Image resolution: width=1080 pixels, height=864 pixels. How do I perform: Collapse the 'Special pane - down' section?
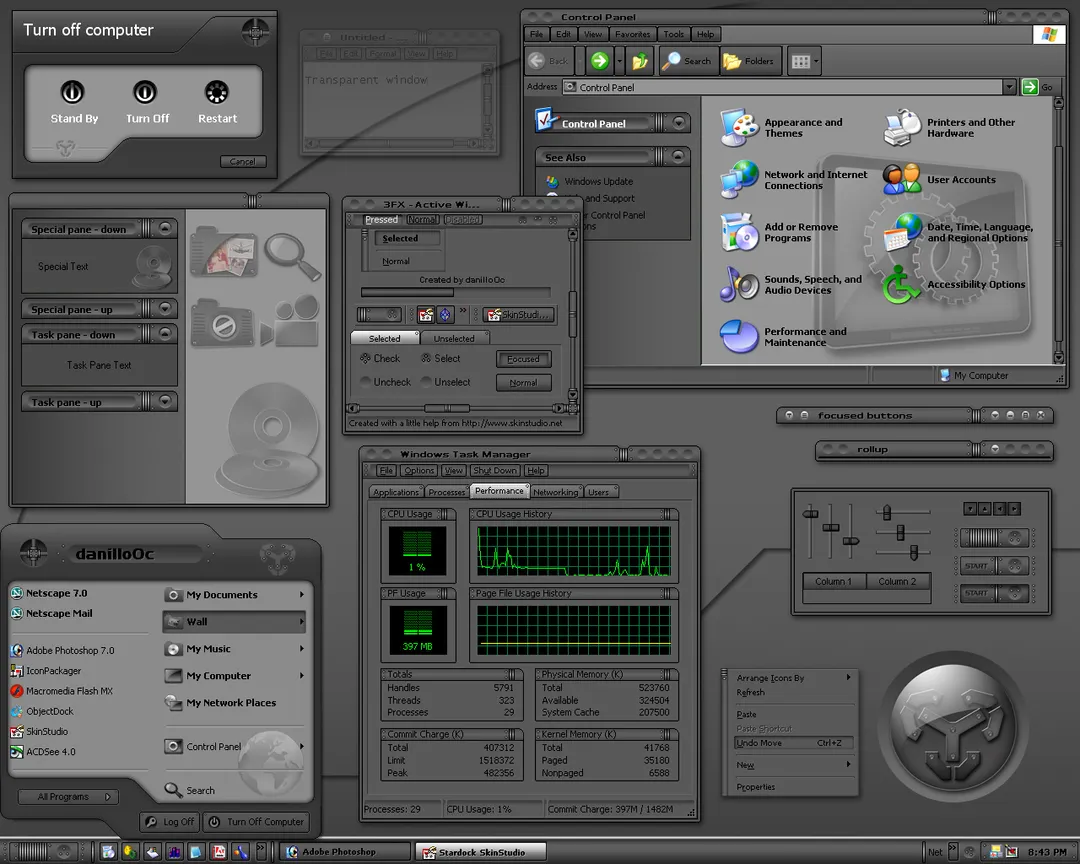165,228
